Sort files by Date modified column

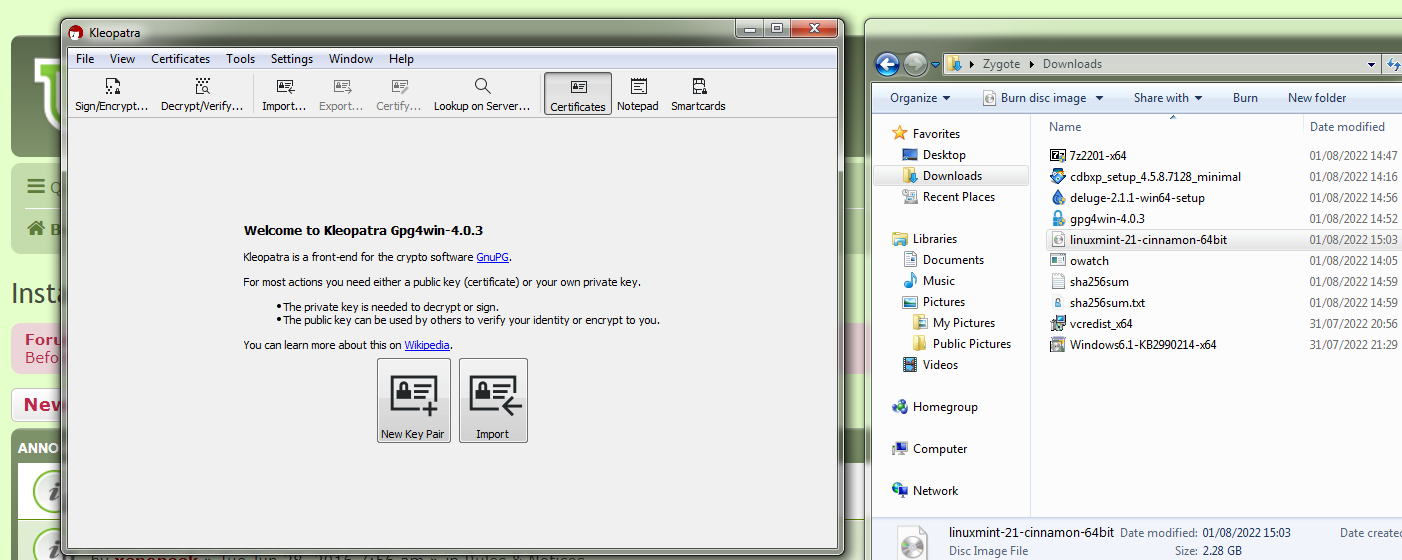(x=1347, y=127)
